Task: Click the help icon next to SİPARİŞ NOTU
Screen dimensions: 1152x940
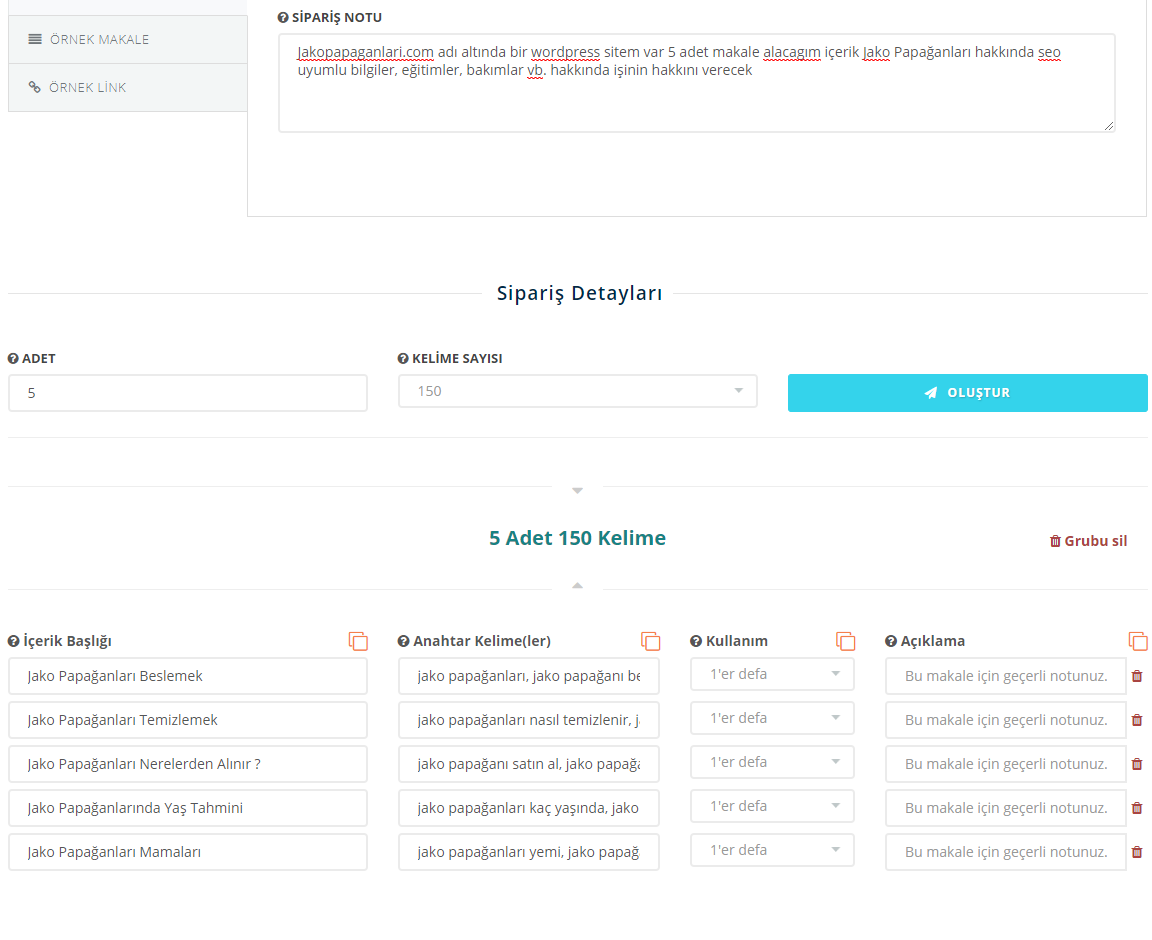Action: (x=283, y=18)
